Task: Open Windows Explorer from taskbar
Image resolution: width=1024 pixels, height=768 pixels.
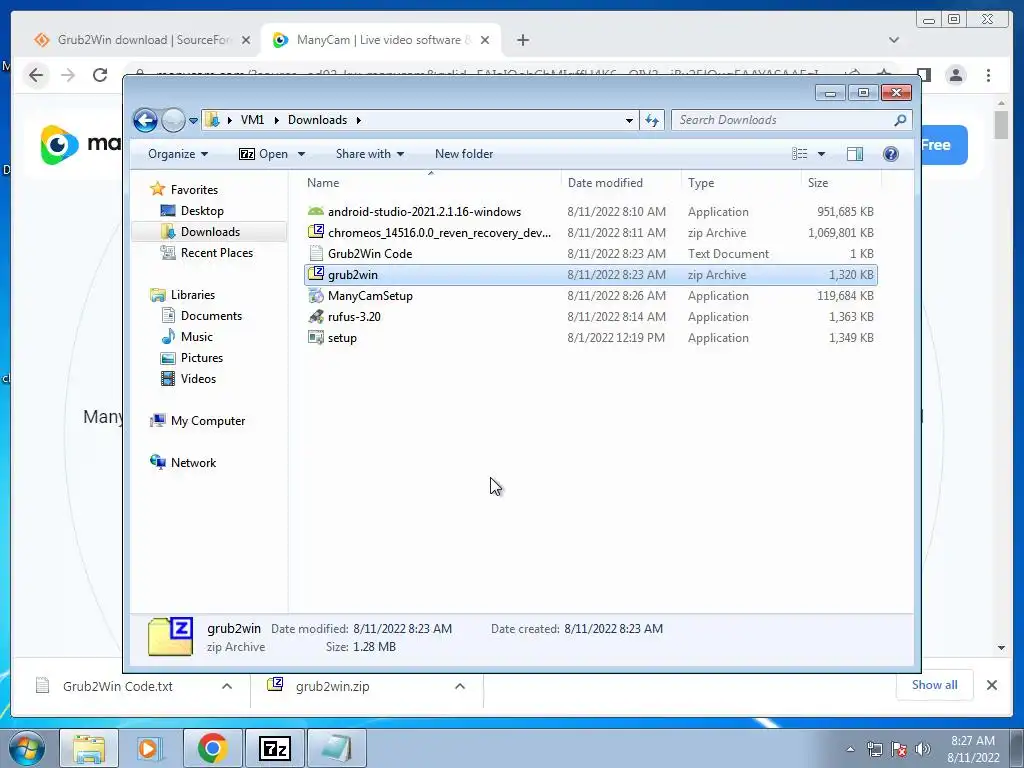Action: point(89,748)
